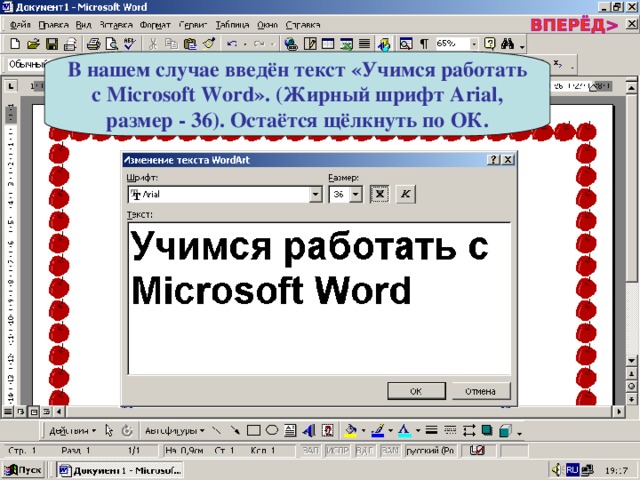Click the Undo arrow icon
Screen dimensions: 640x480
point(232,44)
